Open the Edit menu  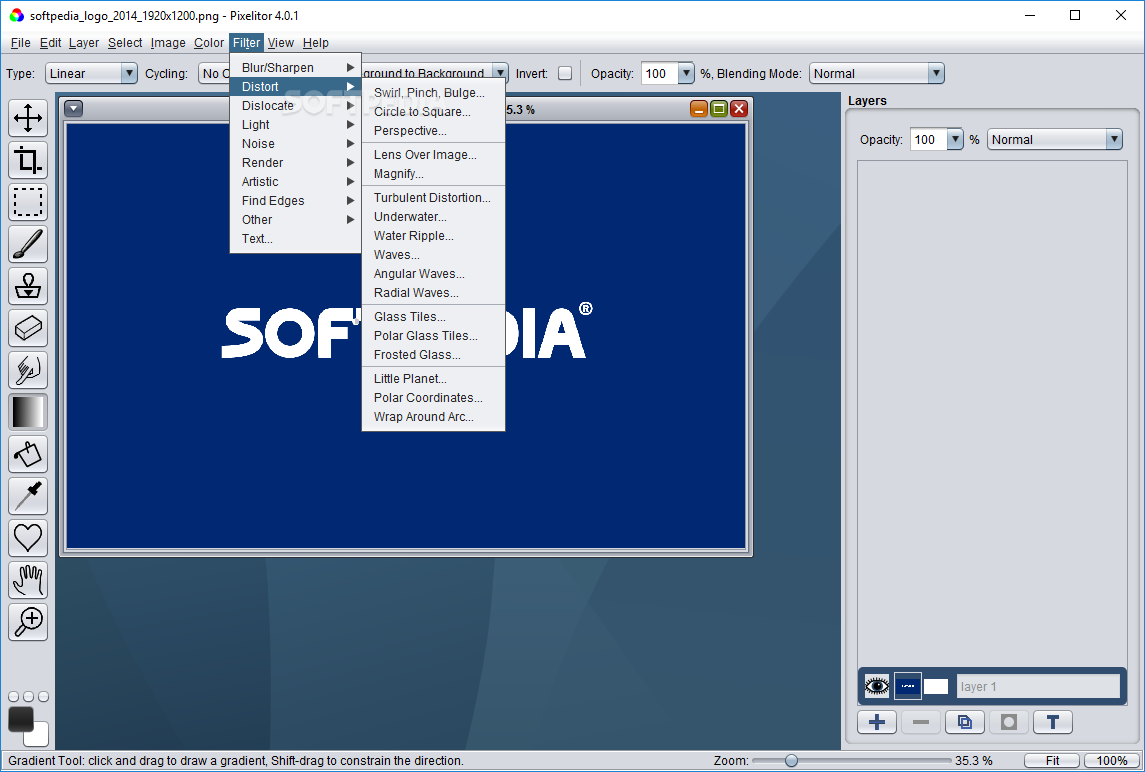50,42
